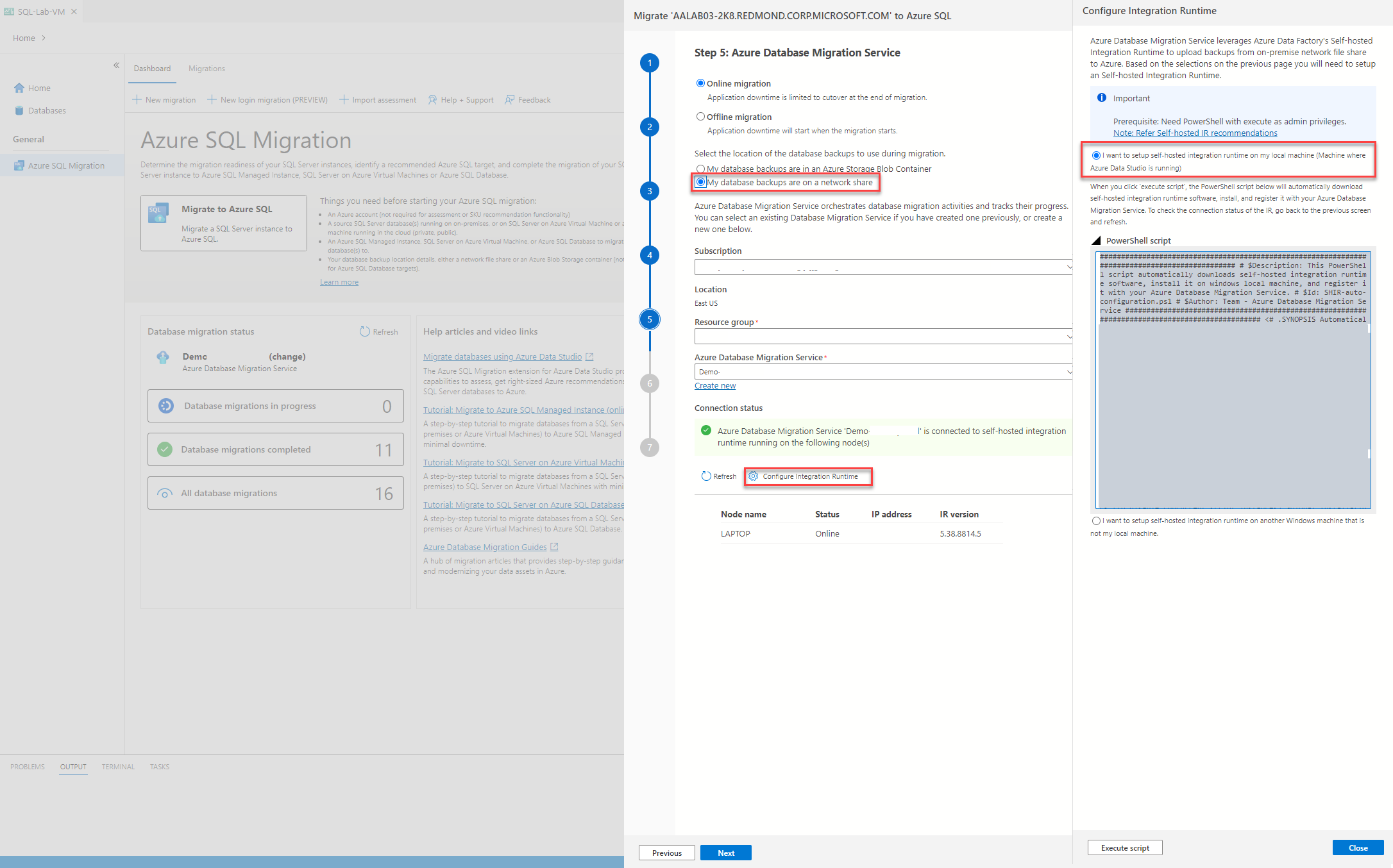Open the Resource group dropdown

pyautogui.click(x=882, y=336)
